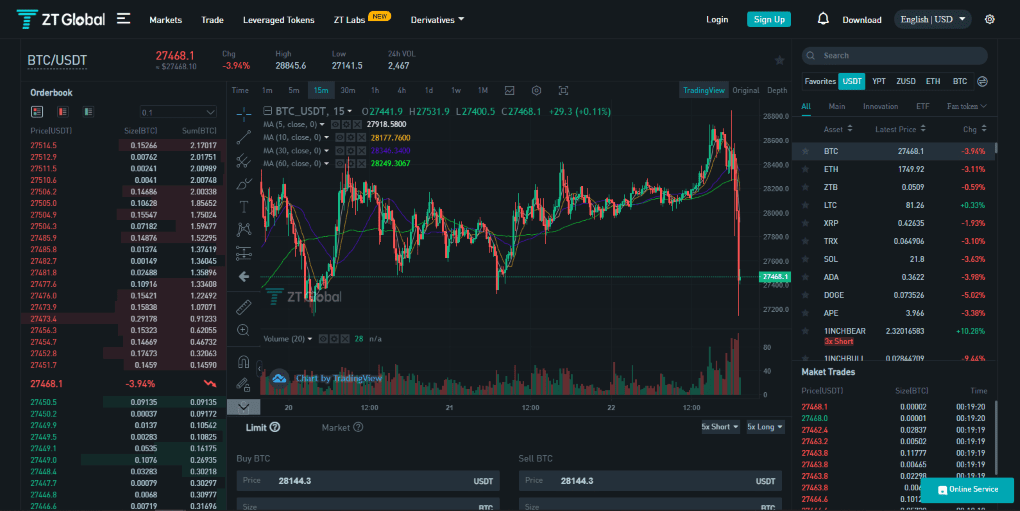1020x511 pixels.
Task: Open the Online Service chat button
Action: [966, 489]
